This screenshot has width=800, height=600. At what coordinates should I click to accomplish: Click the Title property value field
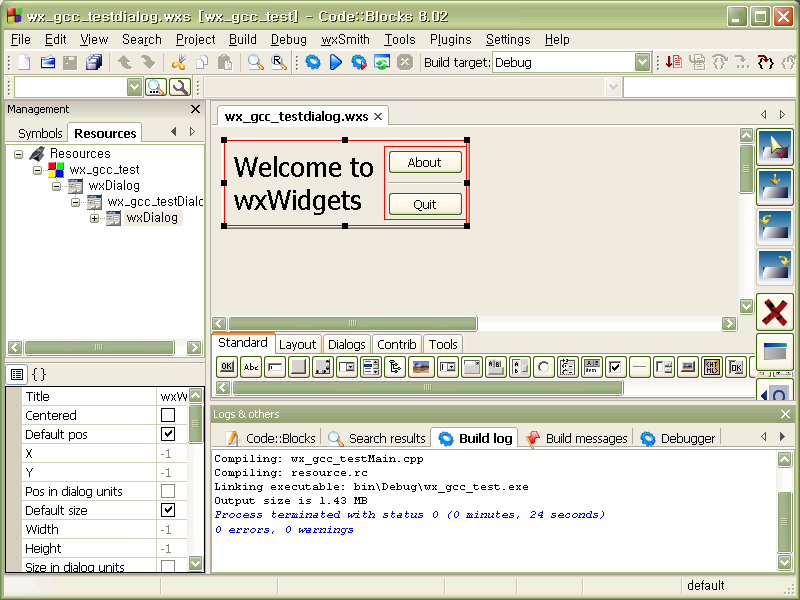coord(172,396)
